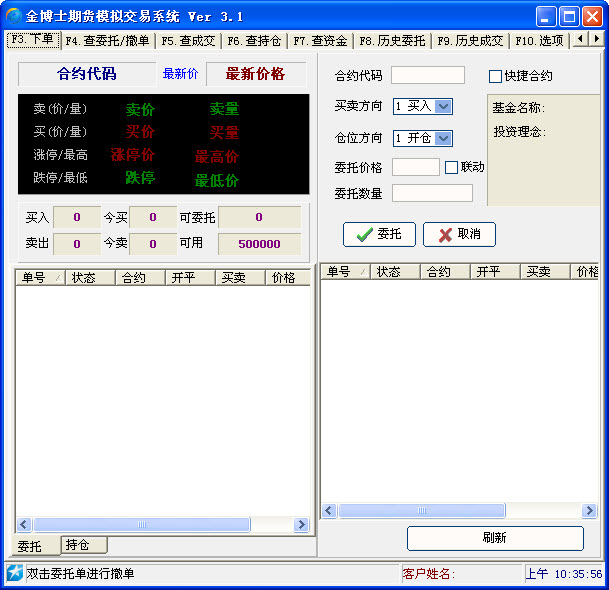This screenshot has width=609, height=590.
Task: Open the F8.历史委托 tab
Action: (392, 40)
